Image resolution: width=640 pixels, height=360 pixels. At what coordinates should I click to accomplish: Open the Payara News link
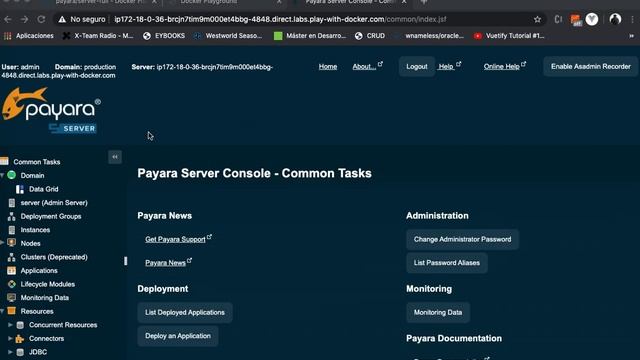point(165,263)
